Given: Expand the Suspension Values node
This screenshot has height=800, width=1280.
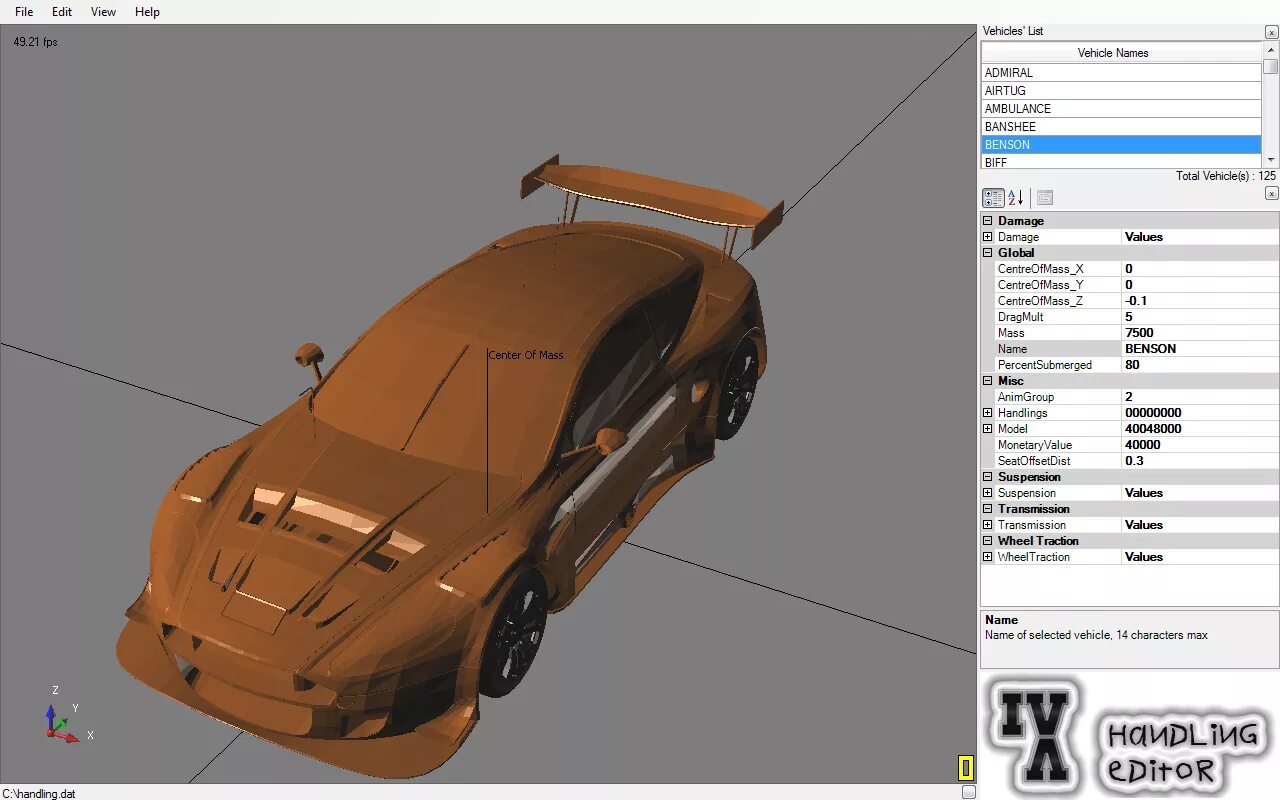Looking at the screenshot, I should 988,493.
